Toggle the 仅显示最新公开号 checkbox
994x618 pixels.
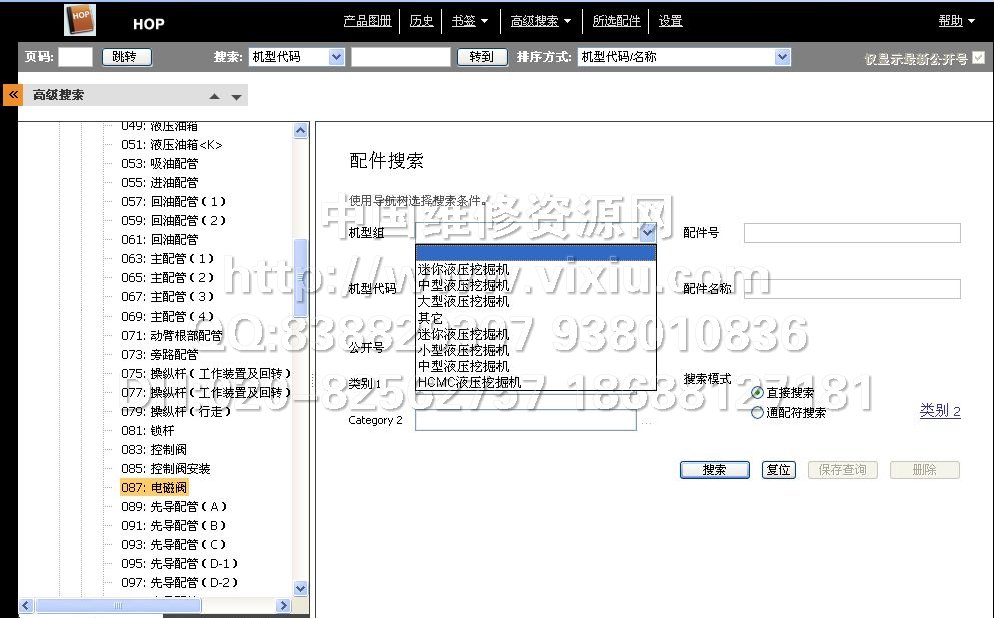coord(979,58)
